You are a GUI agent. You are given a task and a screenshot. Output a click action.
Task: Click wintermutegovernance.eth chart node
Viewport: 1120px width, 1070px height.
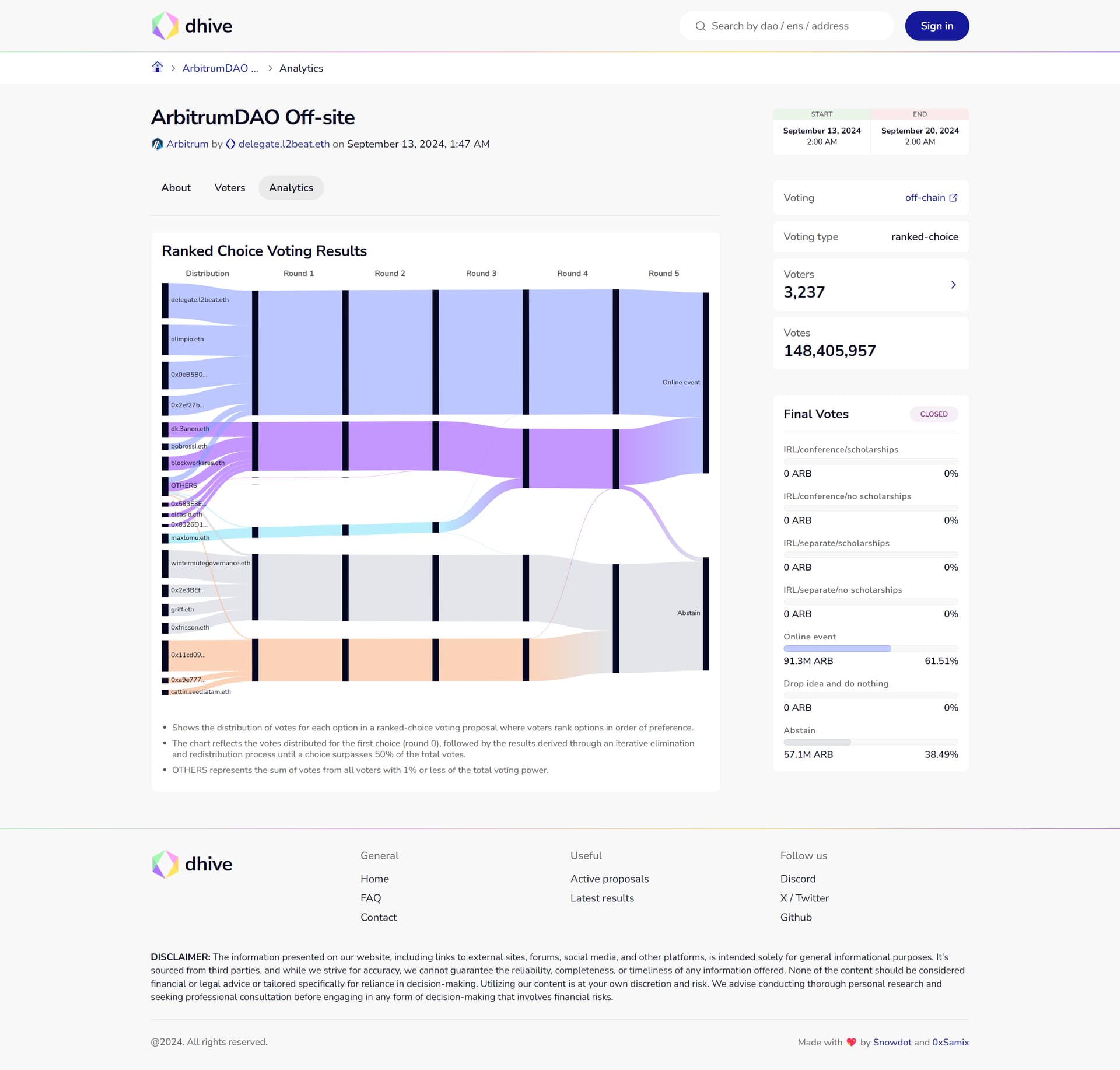tap(165, 564)
